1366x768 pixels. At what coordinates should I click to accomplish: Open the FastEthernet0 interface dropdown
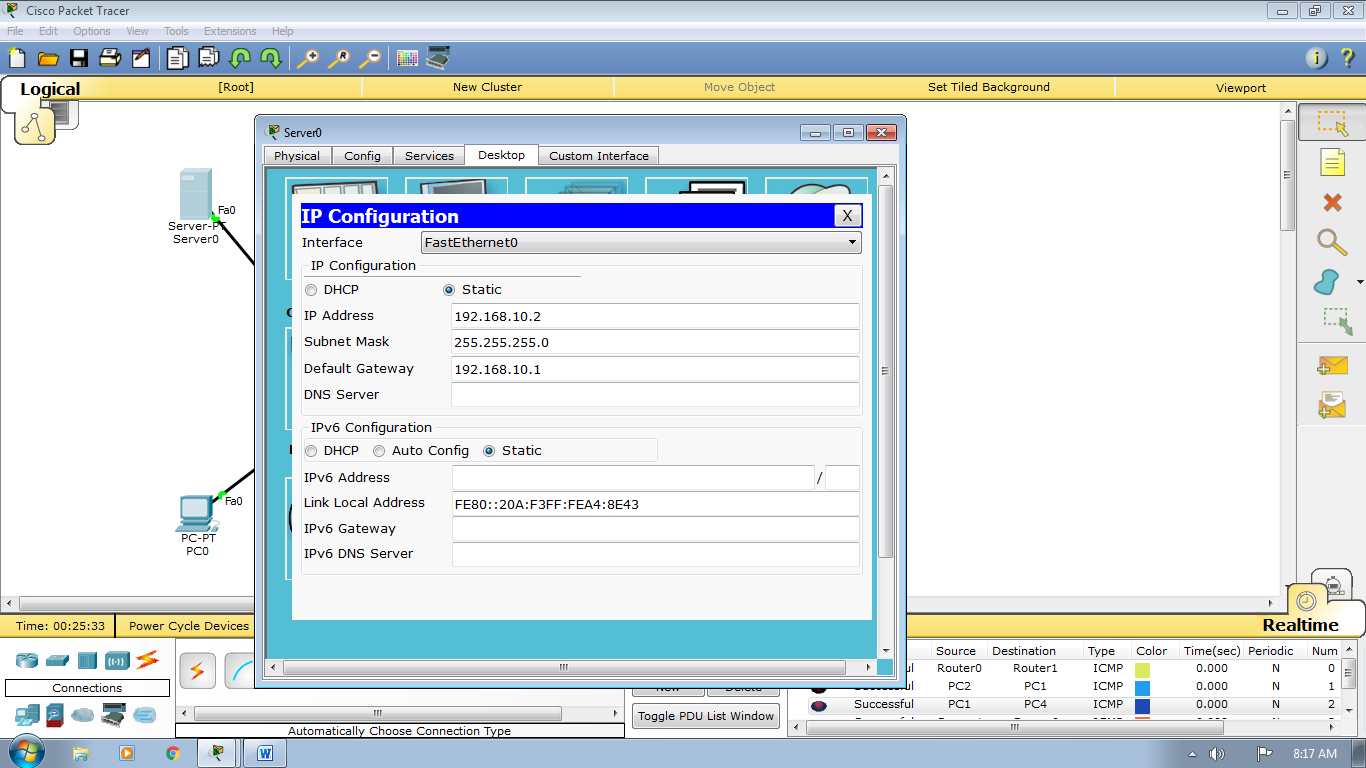click(641, 242)
